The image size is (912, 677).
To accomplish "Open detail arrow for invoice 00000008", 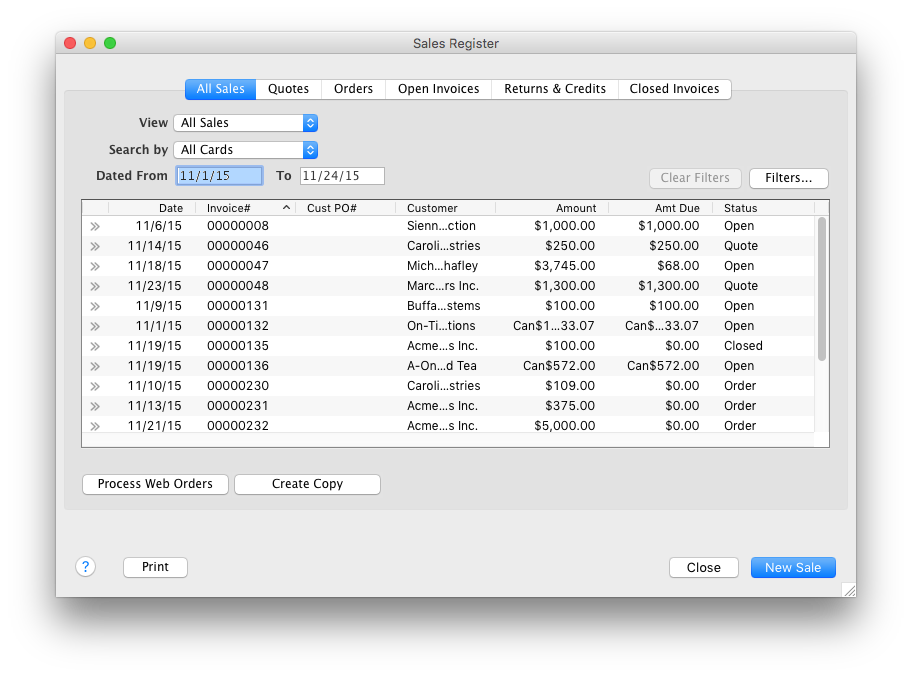I will (95, 226).
